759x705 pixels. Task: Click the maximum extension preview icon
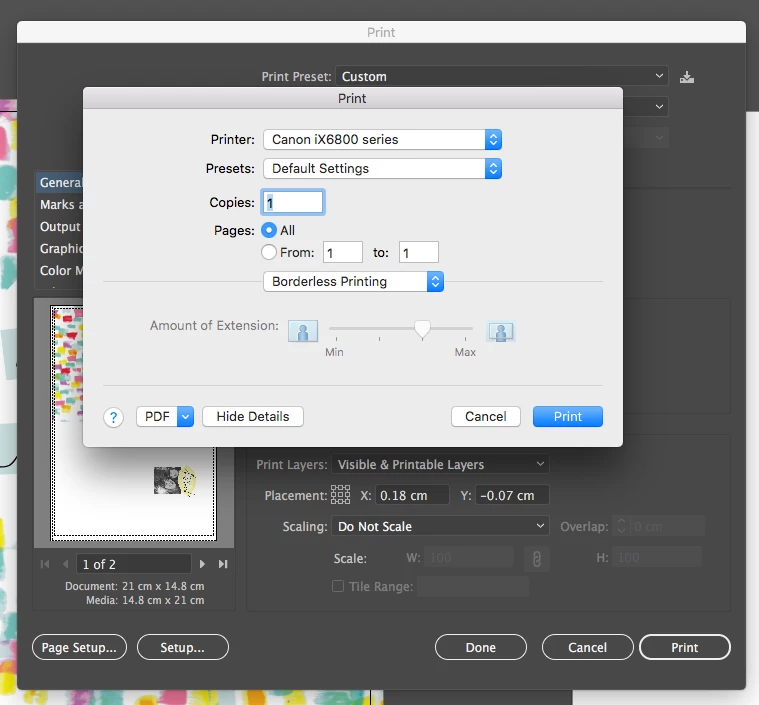point(501,331)
